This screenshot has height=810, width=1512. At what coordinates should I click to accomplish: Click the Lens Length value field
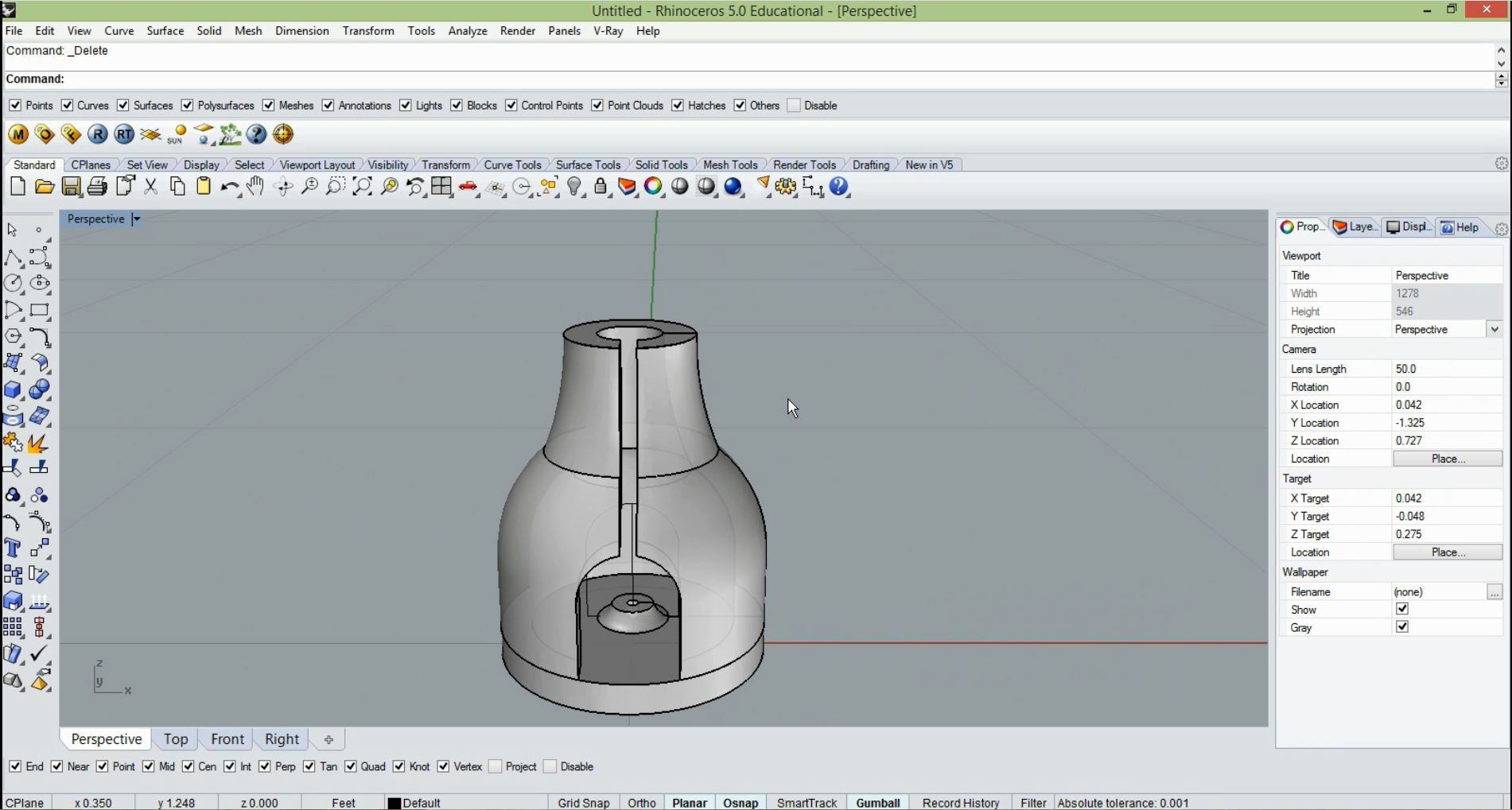coord(1446,369)
